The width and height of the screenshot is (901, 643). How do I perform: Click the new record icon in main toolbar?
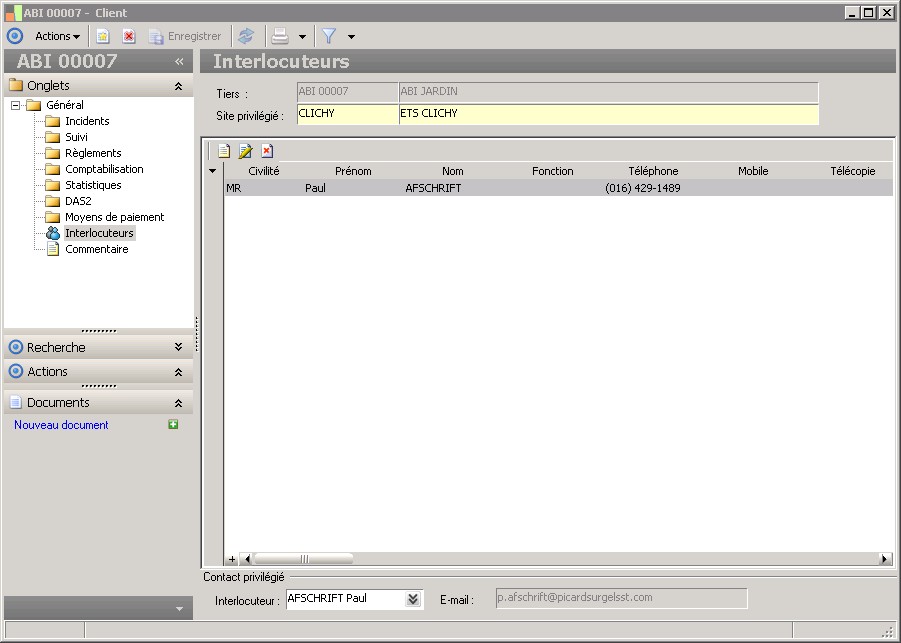pyautogui.click(x=103, y=36)
